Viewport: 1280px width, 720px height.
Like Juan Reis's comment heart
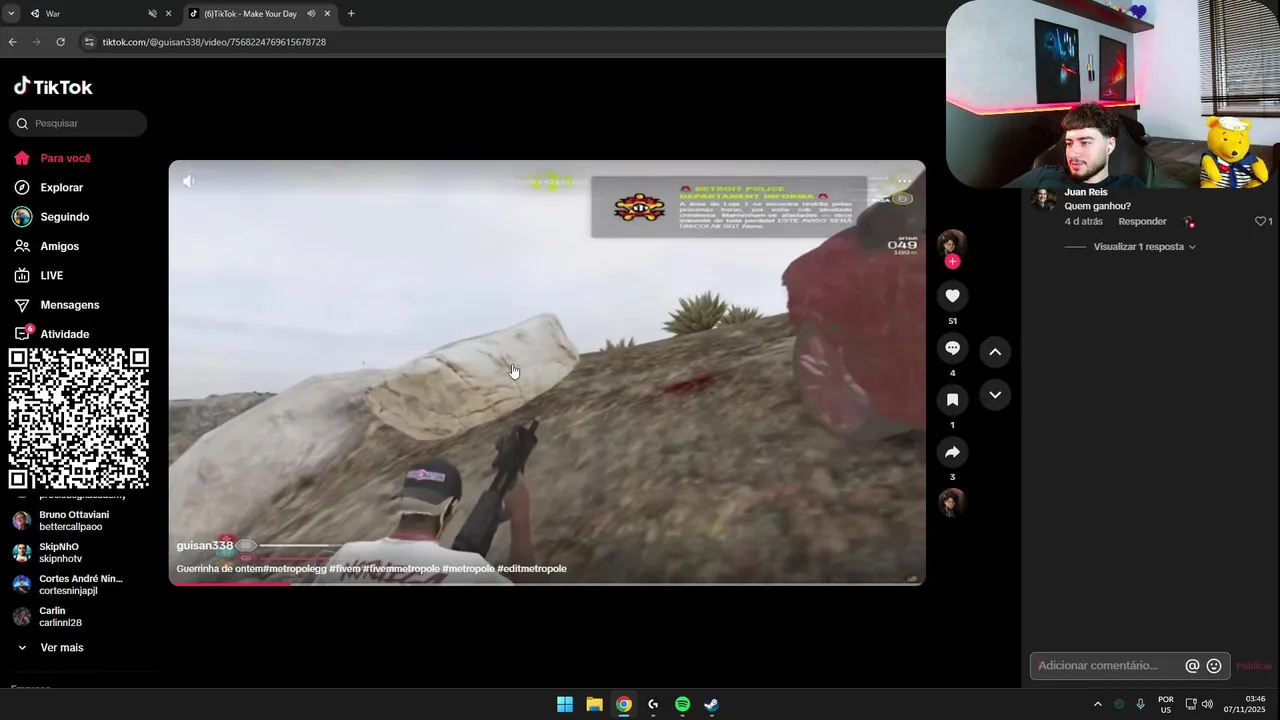click(x=1260, y=222)
